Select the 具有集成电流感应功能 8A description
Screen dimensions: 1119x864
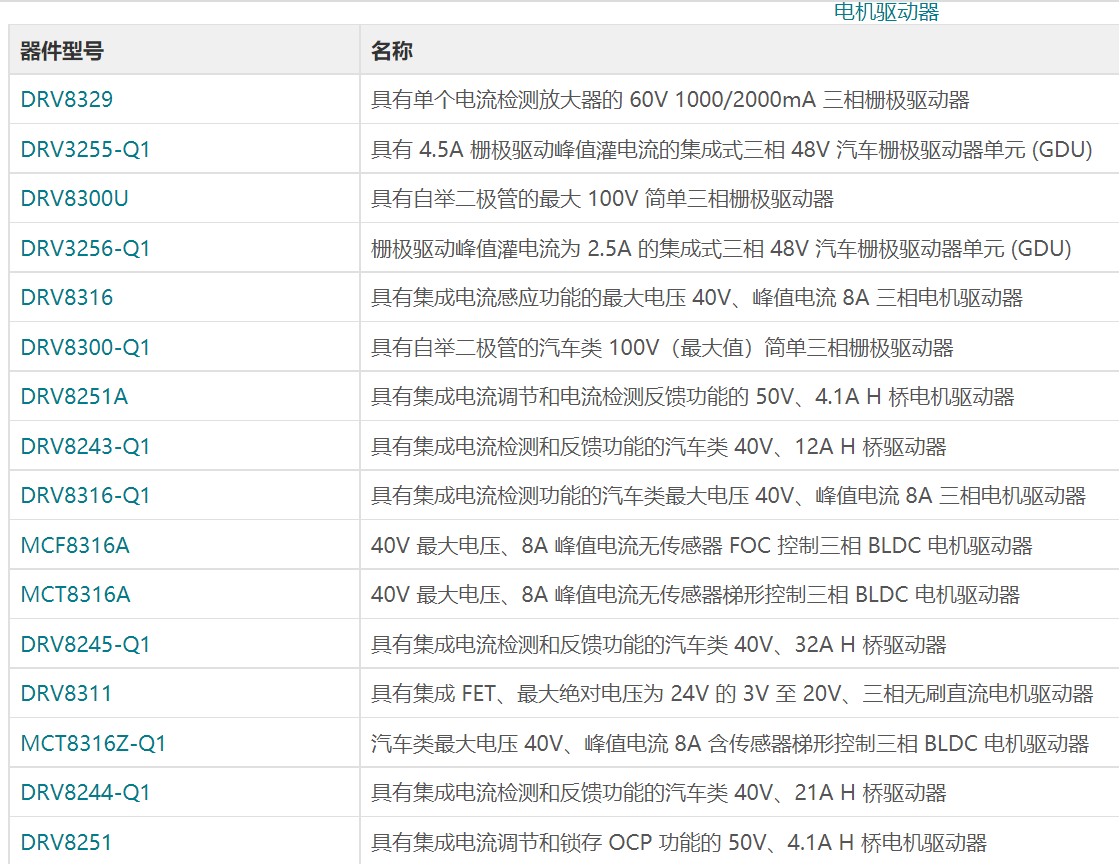[697, 298]
